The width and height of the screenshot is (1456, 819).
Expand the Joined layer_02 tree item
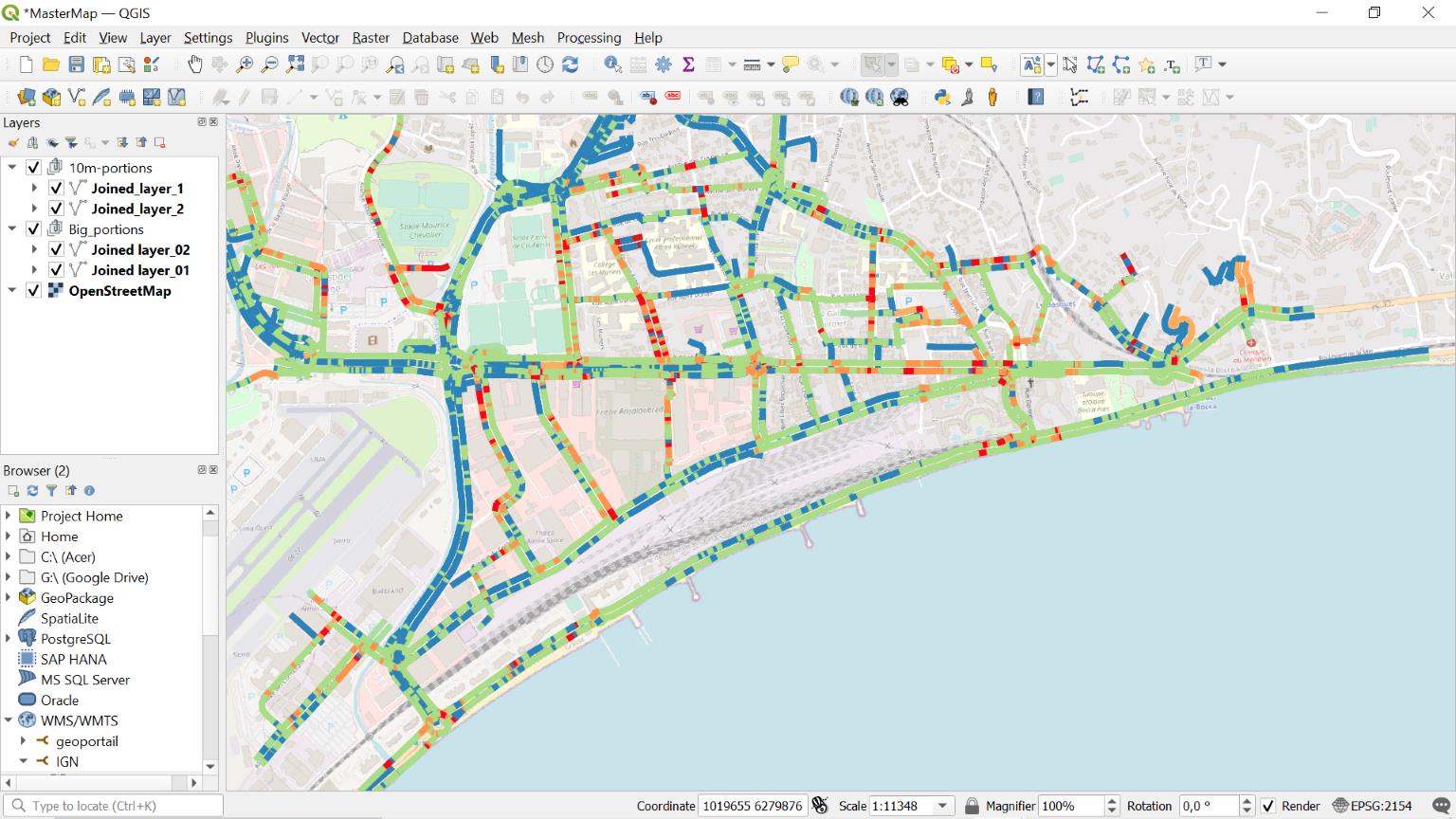pos(35,249)
